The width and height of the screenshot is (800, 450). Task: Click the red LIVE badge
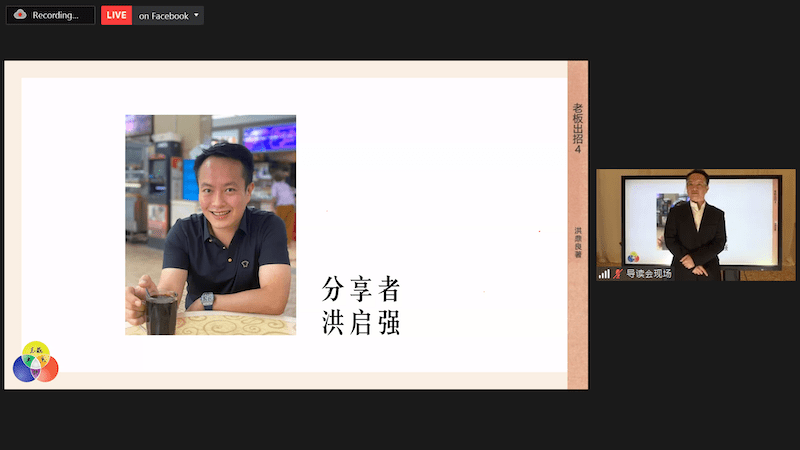click(117, 16)
